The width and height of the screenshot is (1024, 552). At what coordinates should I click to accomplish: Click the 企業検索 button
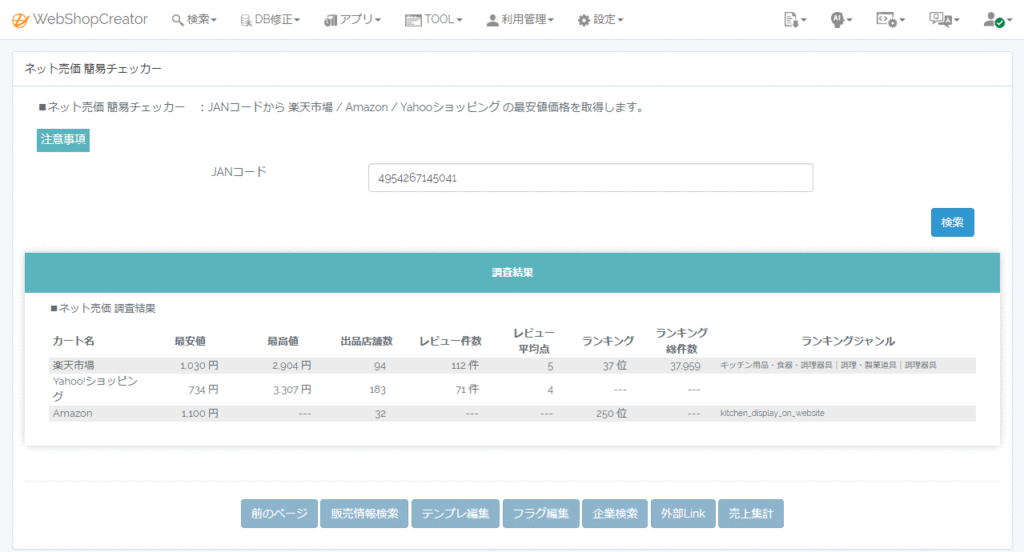point(615,513)
